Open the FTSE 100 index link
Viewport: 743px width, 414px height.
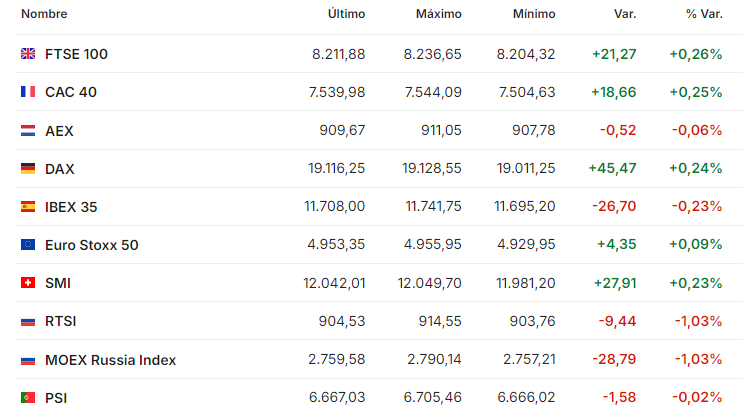point(76,54)
